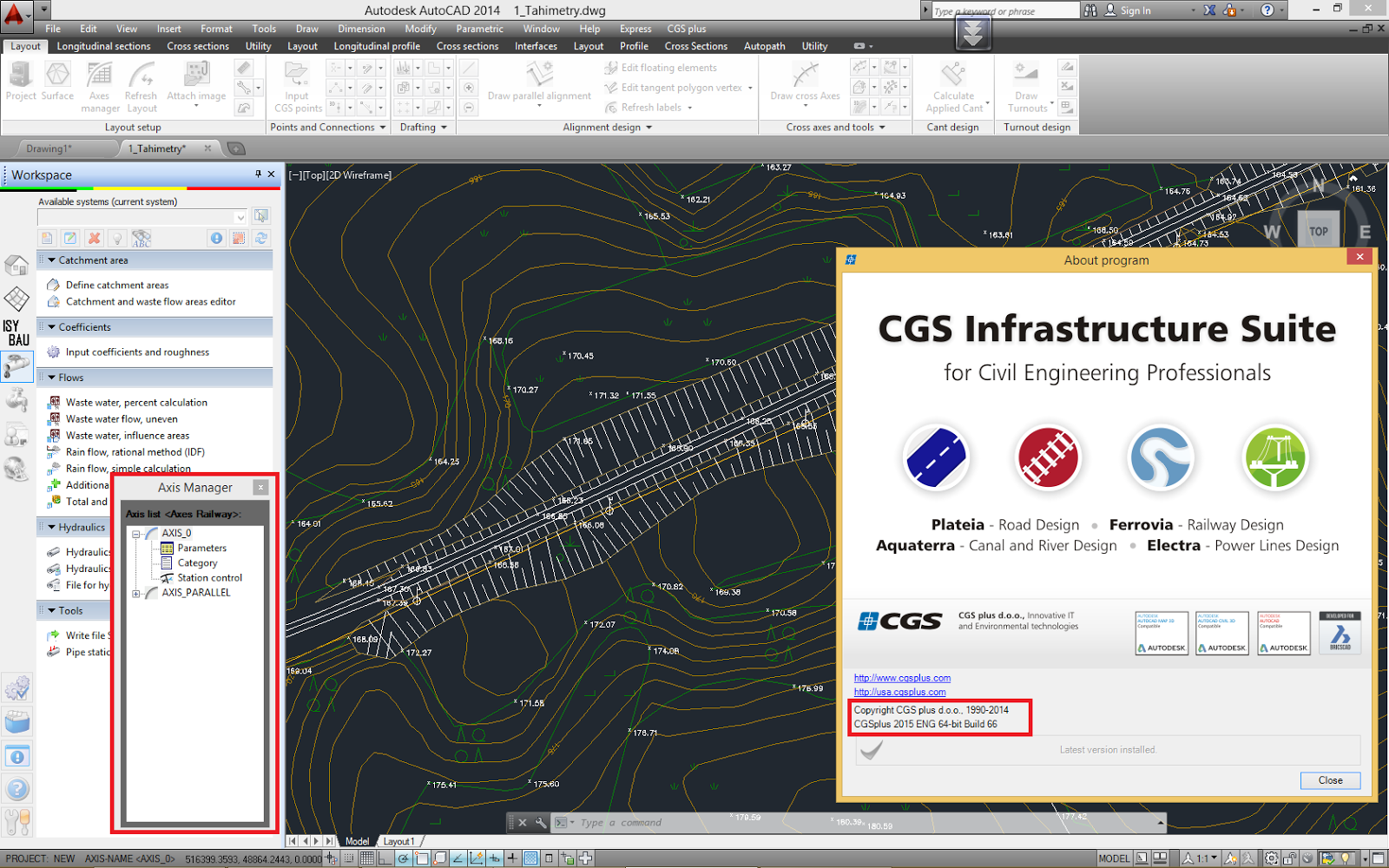Click the red X delete icon in Workspace

pos(94,238)
